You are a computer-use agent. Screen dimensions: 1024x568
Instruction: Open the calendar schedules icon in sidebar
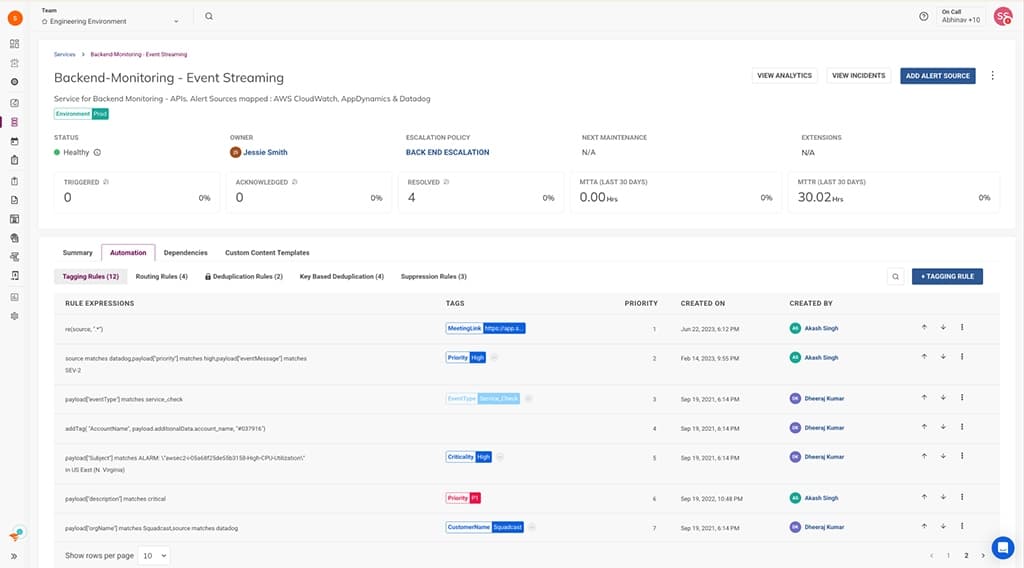(x=14, y=141)
